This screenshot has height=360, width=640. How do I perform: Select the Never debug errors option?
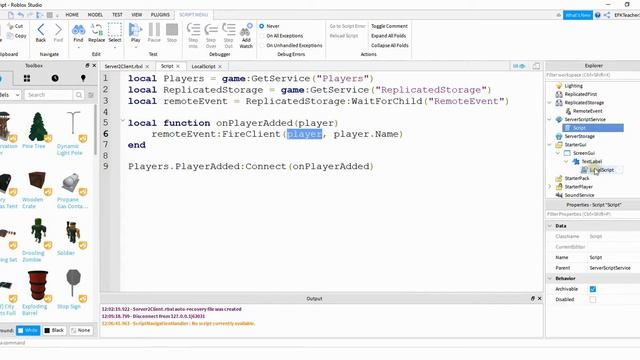click(x=262, y=26)
